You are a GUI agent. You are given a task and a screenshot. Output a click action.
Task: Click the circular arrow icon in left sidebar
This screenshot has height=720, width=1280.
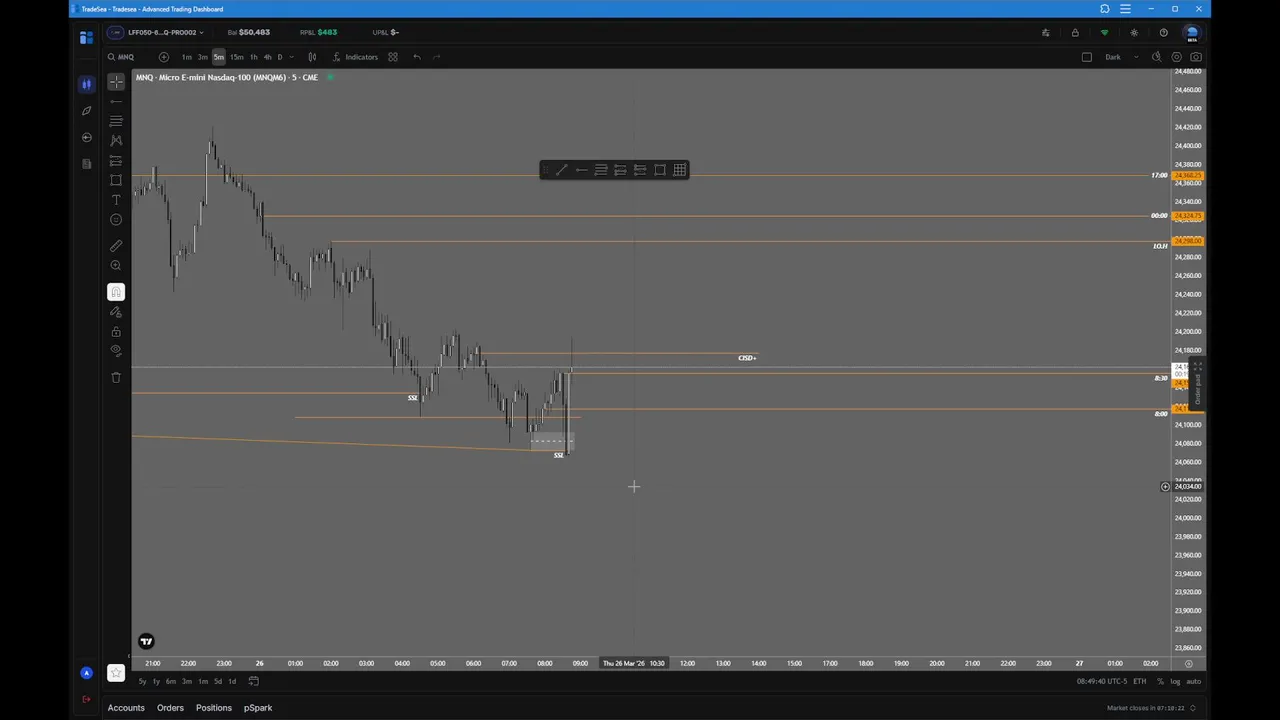pyautogui.click(x=86, y=137)
